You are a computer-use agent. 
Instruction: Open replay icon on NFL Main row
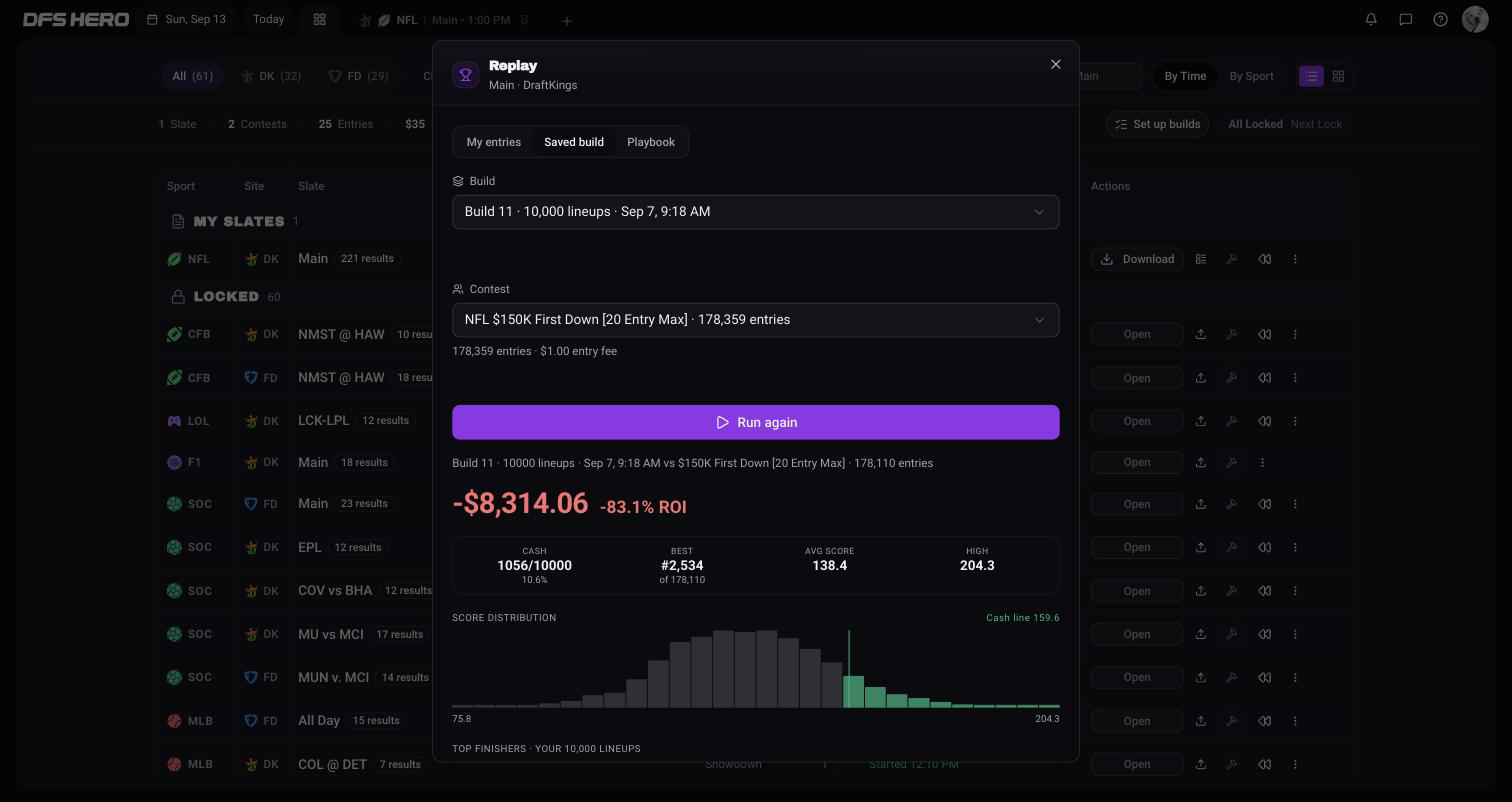pyautogui.click(x=1264, y=259)
